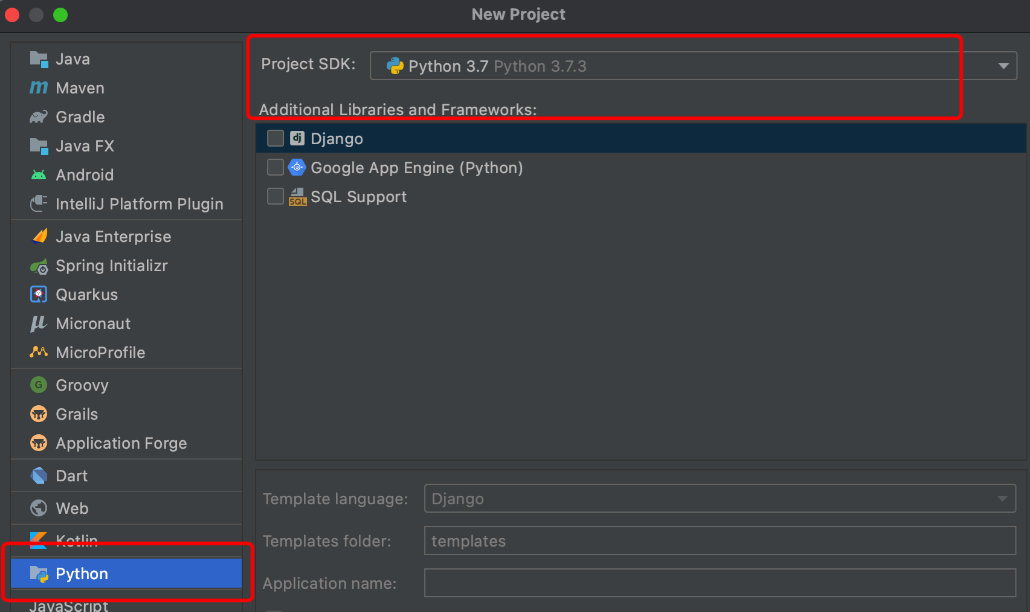Click the Java project type icon
1030x612 pixels.
(x=39, y=59)
